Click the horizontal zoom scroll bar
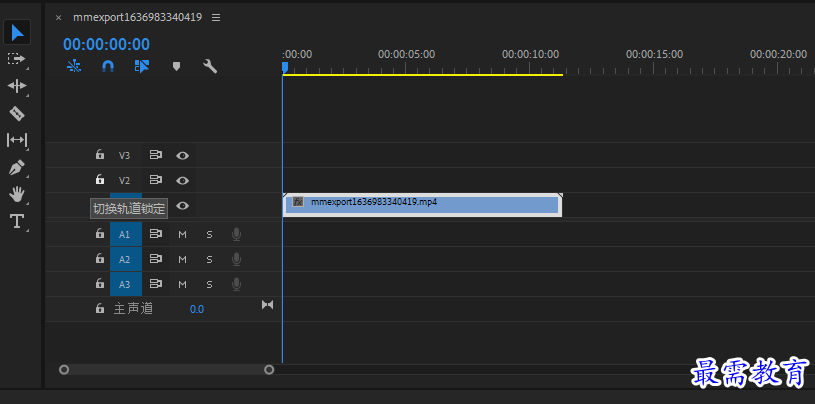Viewport: 815px width, 404px height. click(x=166, y=370)
